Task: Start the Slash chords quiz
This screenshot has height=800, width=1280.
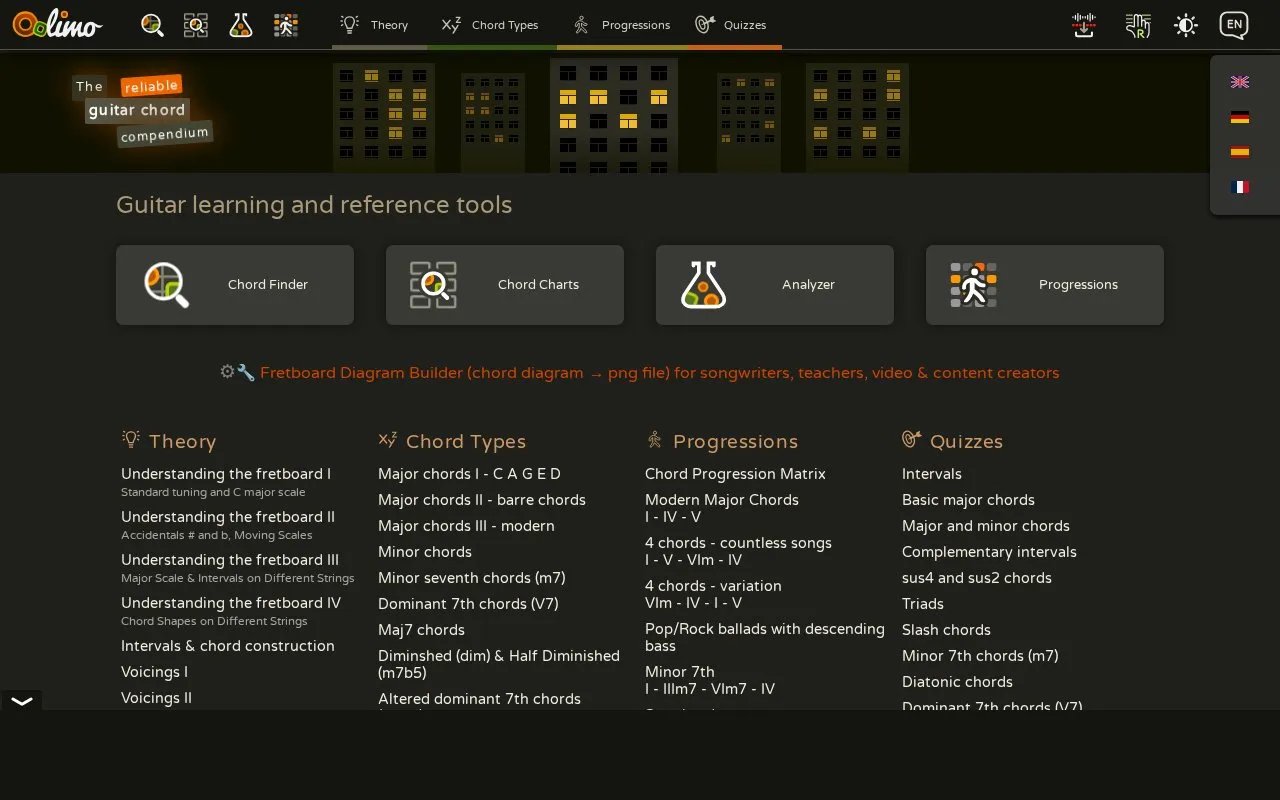Action: [x=946, y=630]
